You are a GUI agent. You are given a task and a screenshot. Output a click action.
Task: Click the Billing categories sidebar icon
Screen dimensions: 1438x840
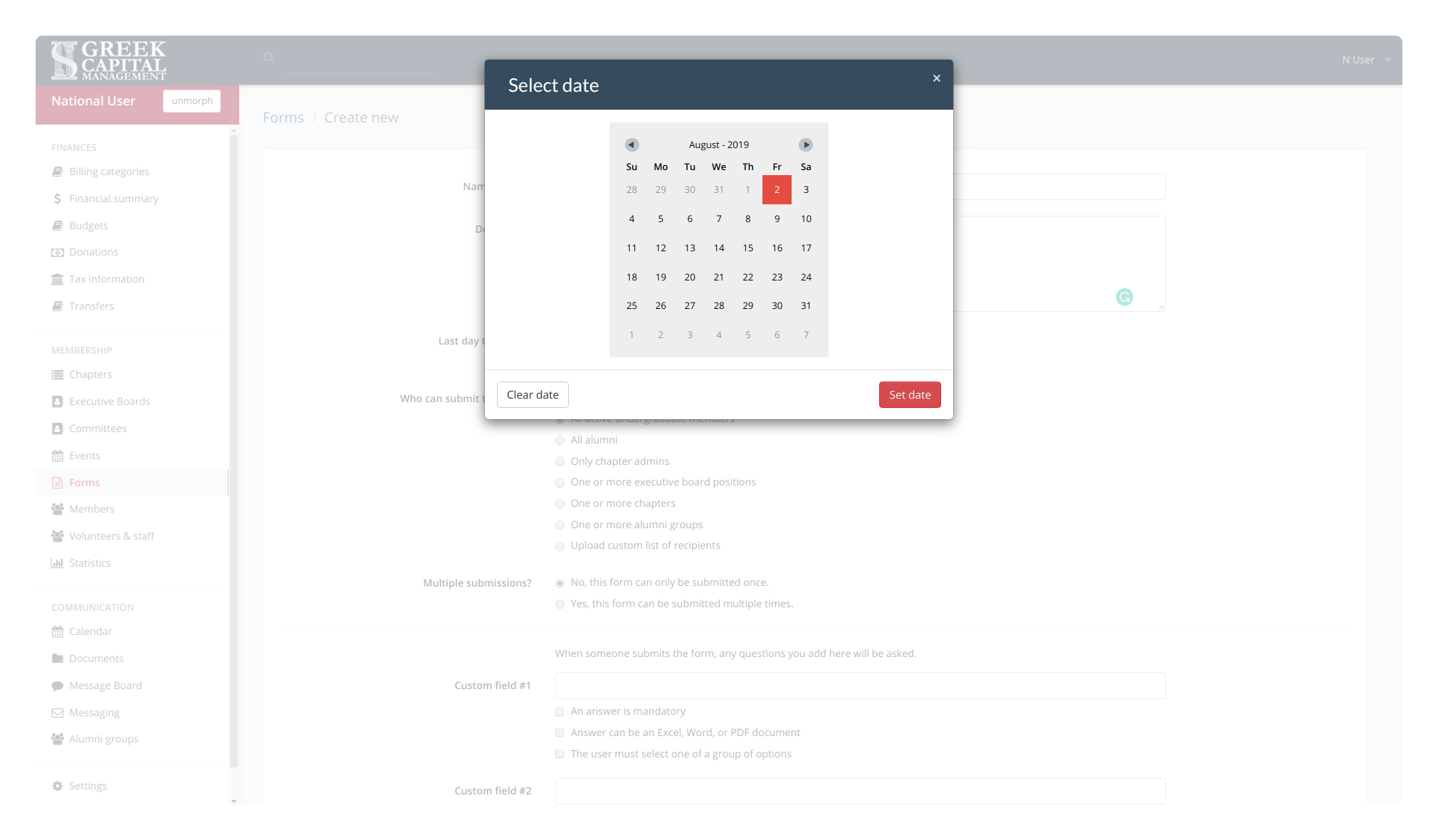coord(57,171)
